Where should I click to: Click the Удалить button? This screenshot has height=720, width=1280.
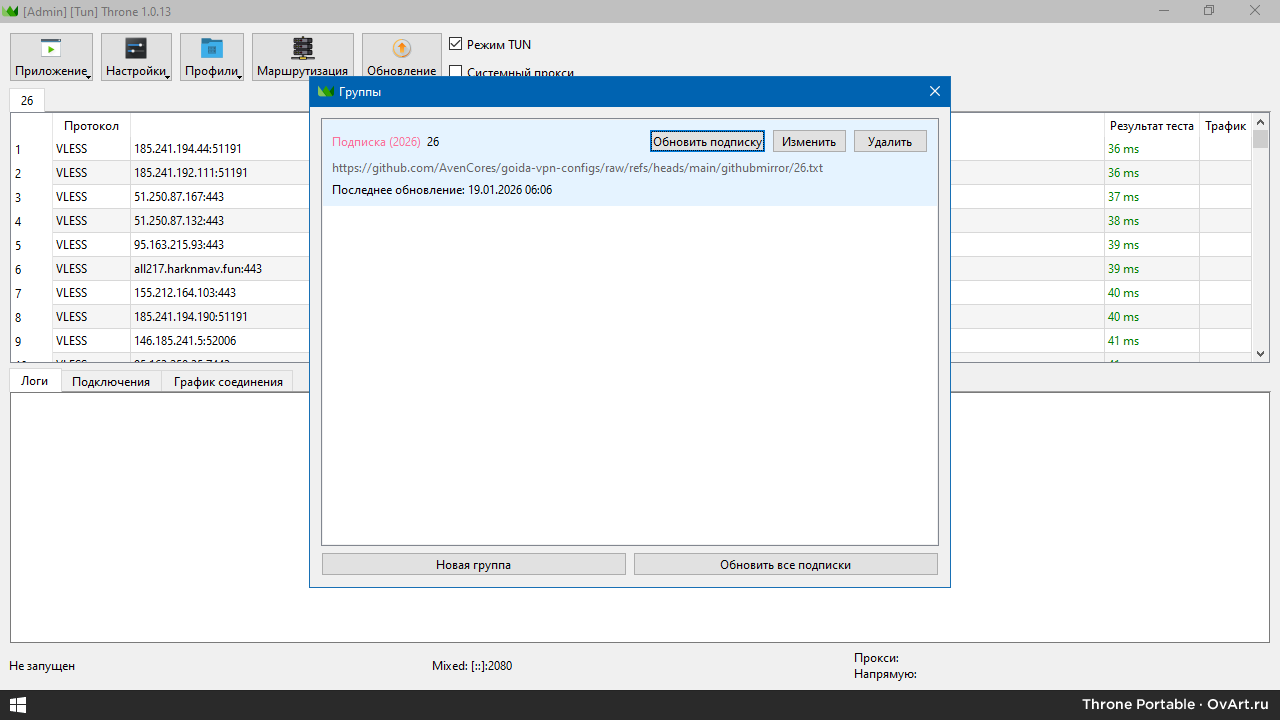(890, 142)
